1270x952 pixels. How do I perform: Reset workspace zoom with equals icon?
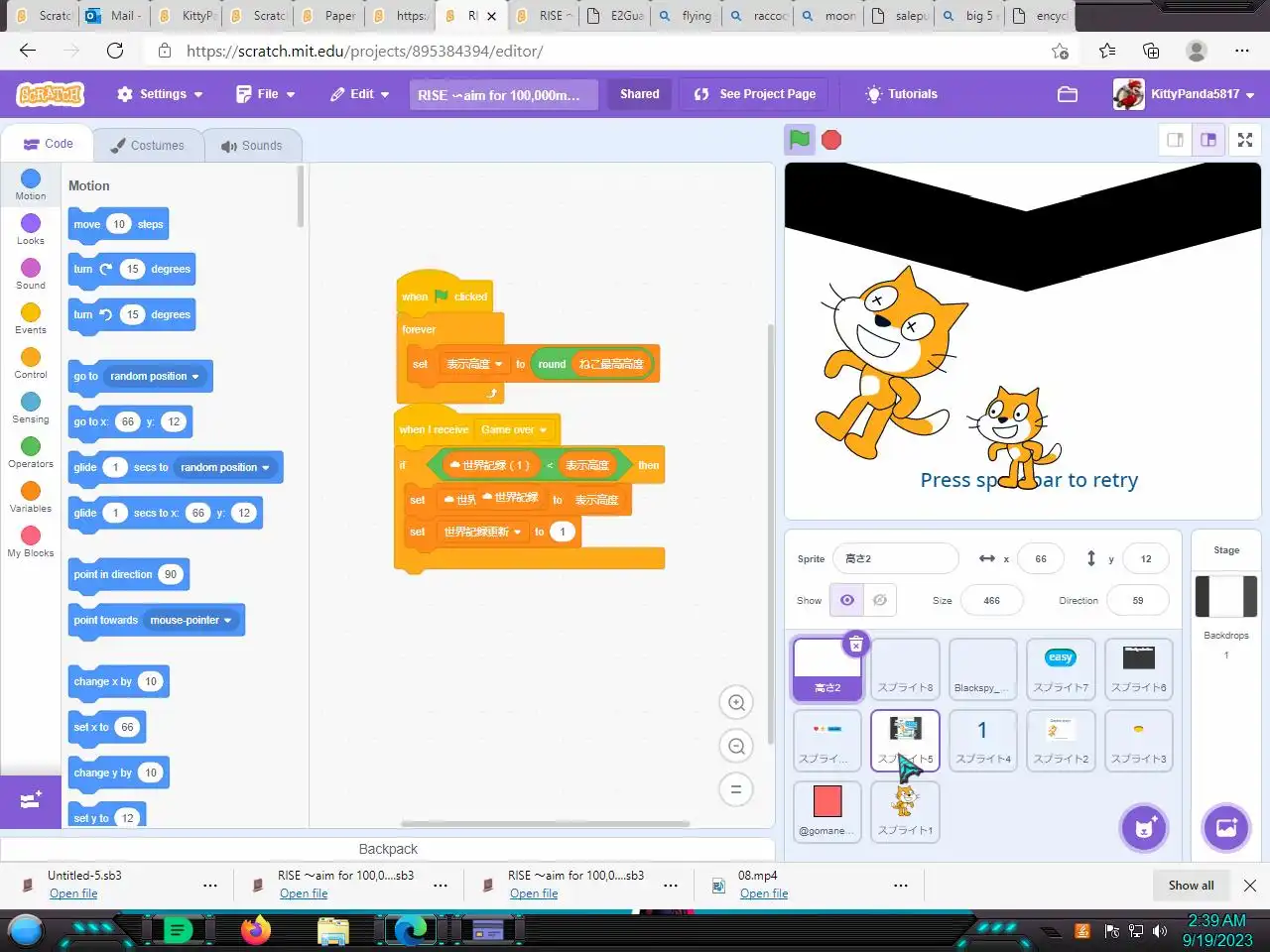(x=736, y=790)
